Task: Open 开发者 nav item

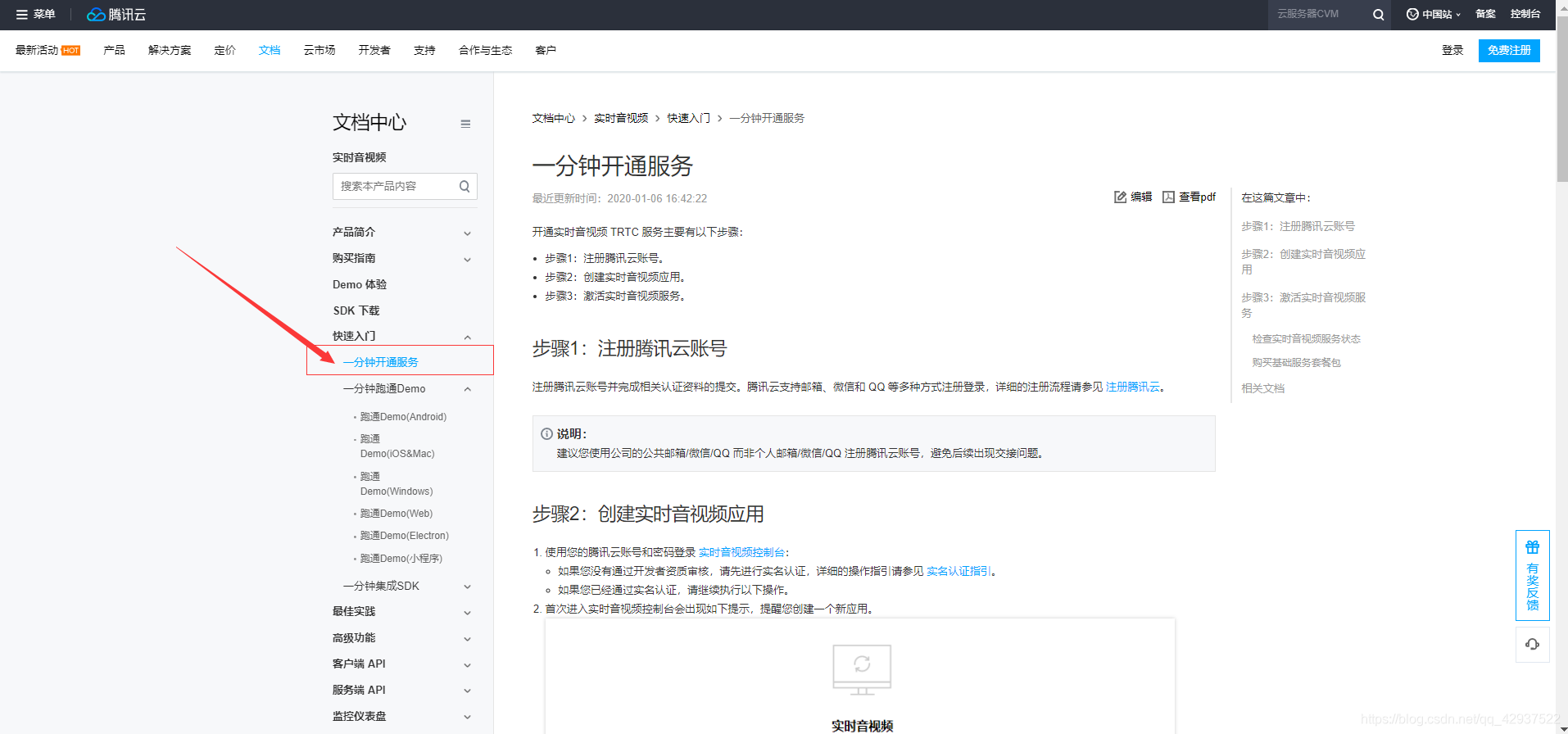Action: click(374, 50)
